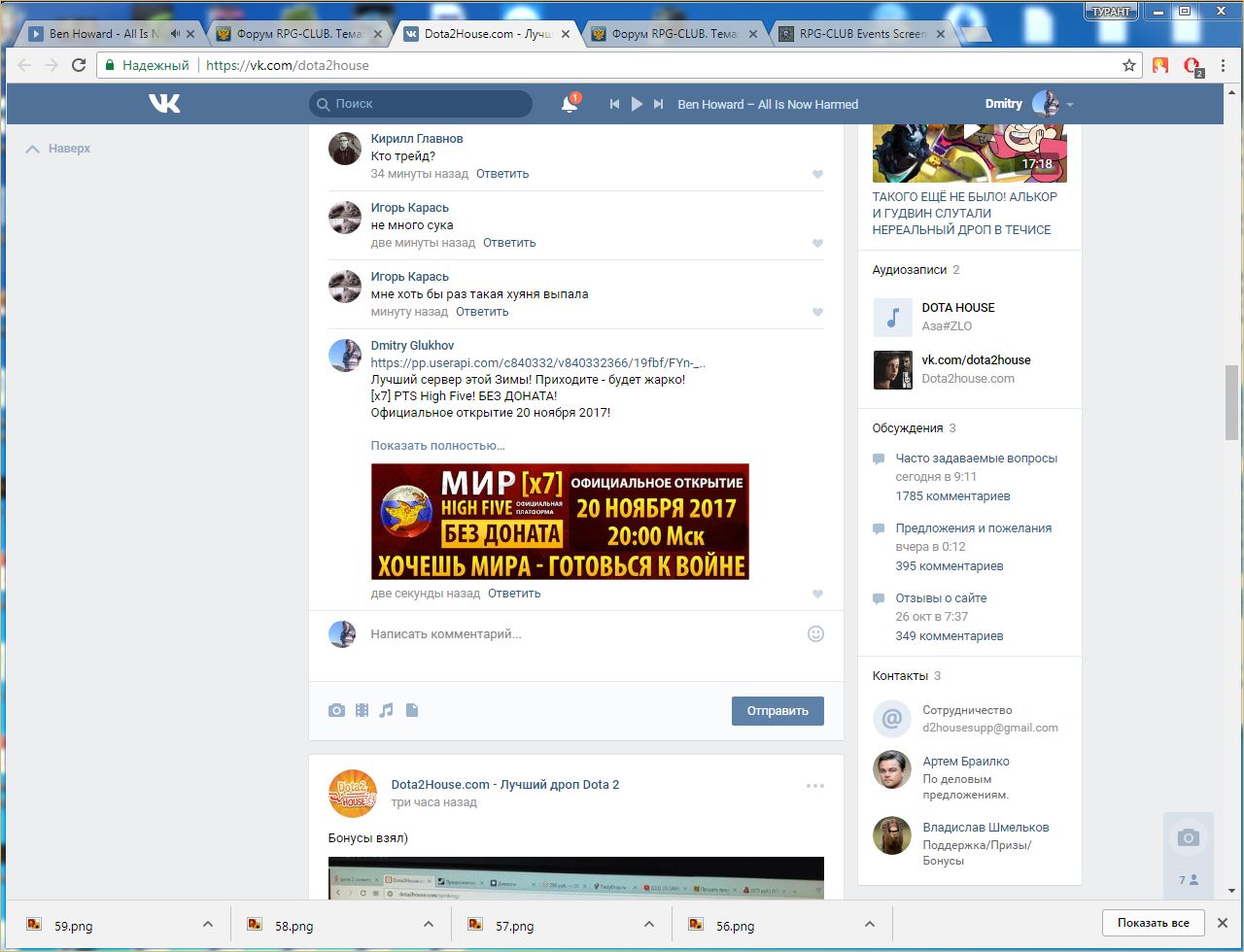
Task: Close the downloads bar
Action: click(1223, 923)
